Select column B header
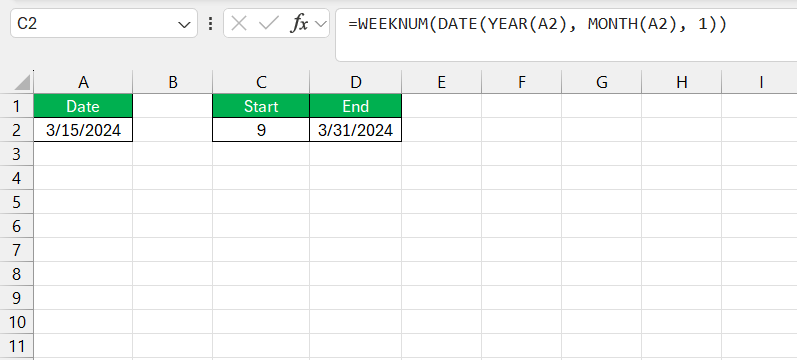 click(173, 82)
